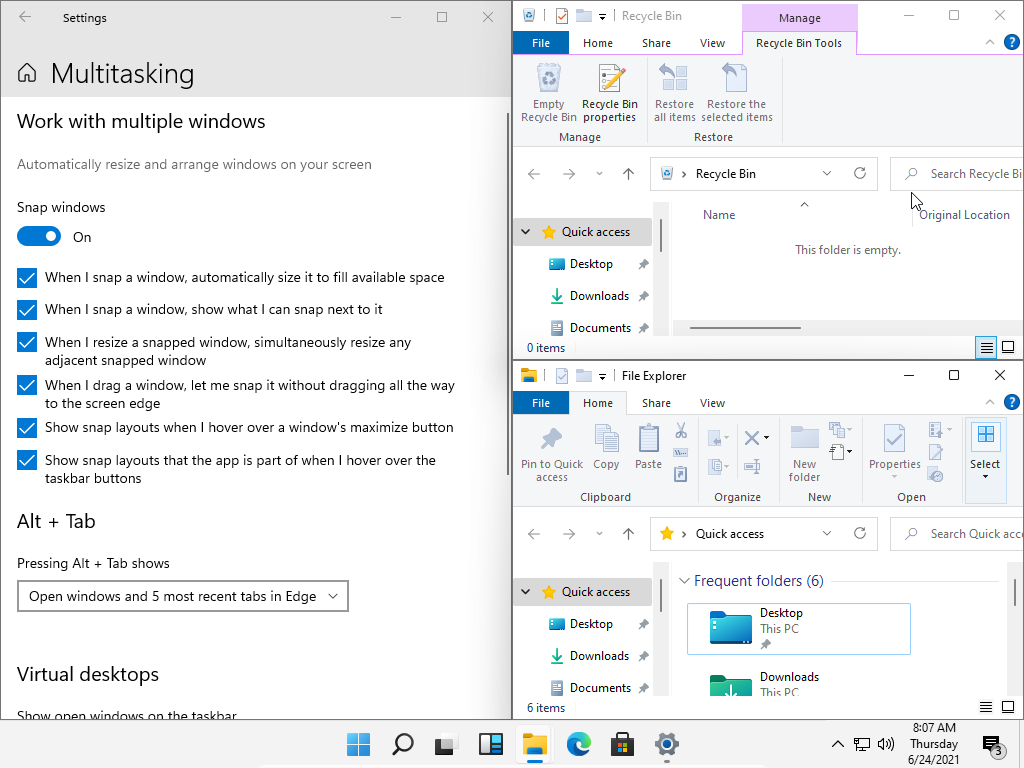
Task: Switch to Share tab in File Explorer window
Action: [x=656, y=403]
